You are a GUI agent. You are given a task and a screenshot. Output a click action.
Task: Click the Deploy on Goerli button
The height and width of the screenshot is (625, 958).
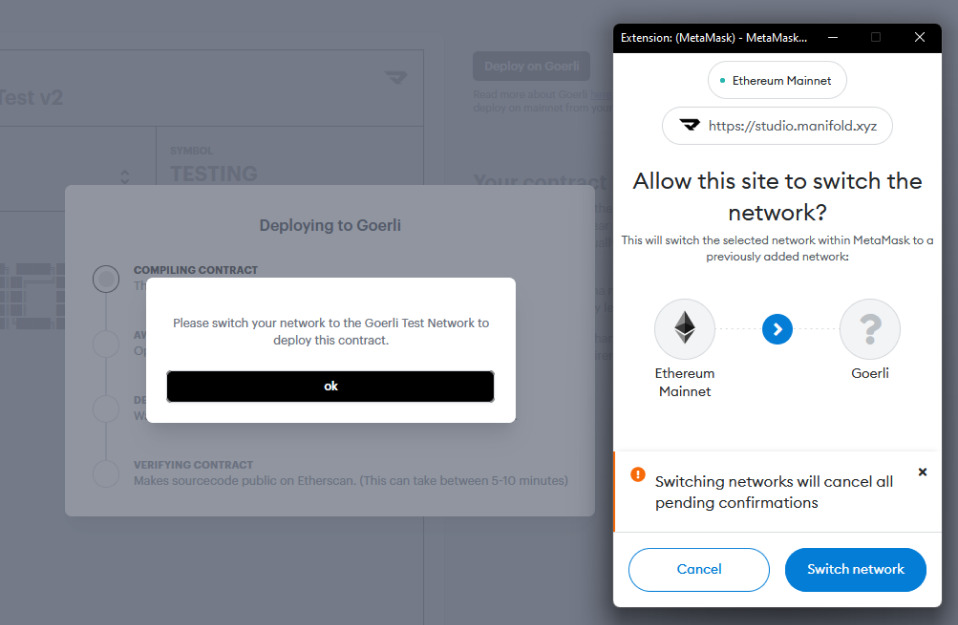tap(532, 66)
